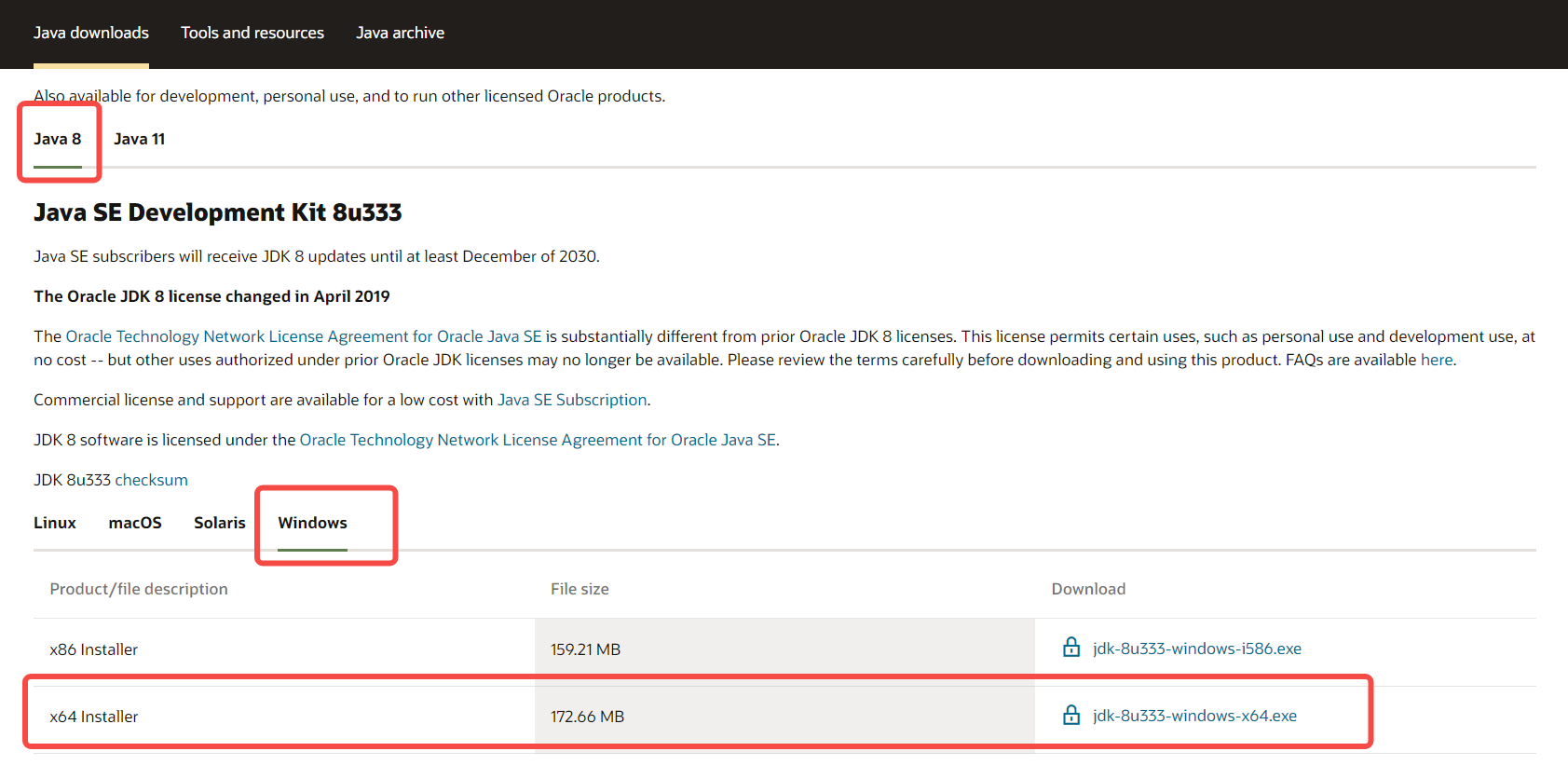
Task: Click the lock icon beside the i586 download
Action: pos(1071,648)
